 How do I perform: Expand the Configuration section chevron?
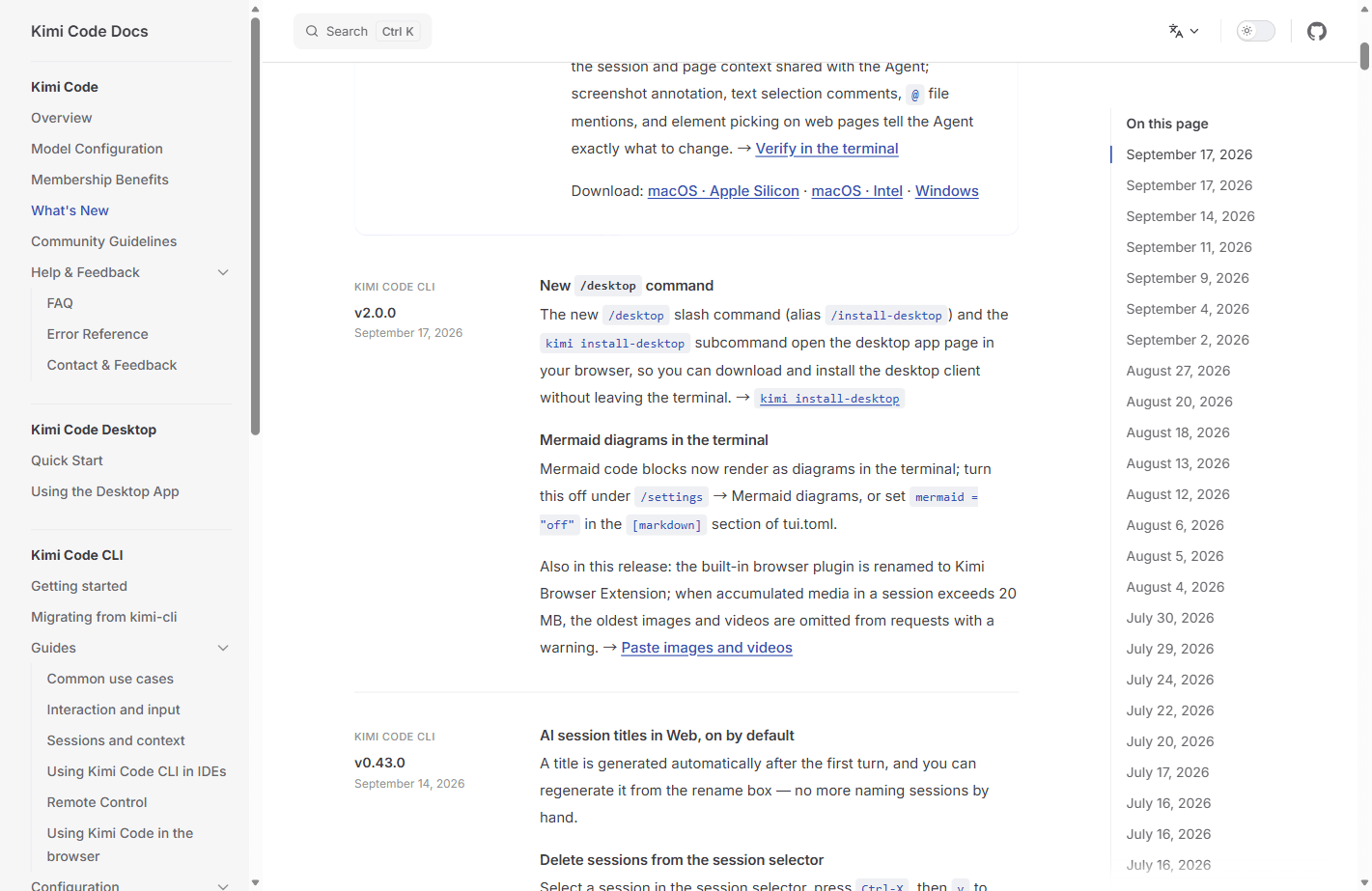click(x=223, y=885)
